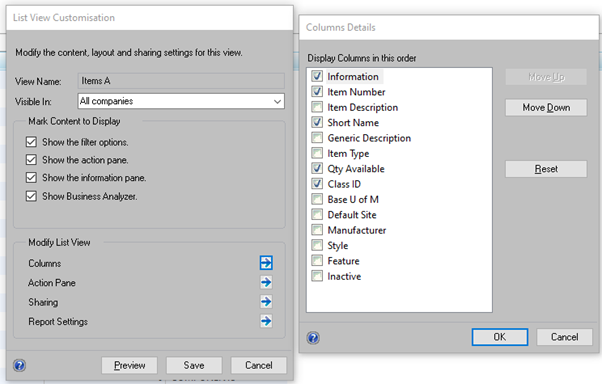
Task: Toggle Show the action pane checkbox
Action: pyautogui.click(x=31, y=160)
